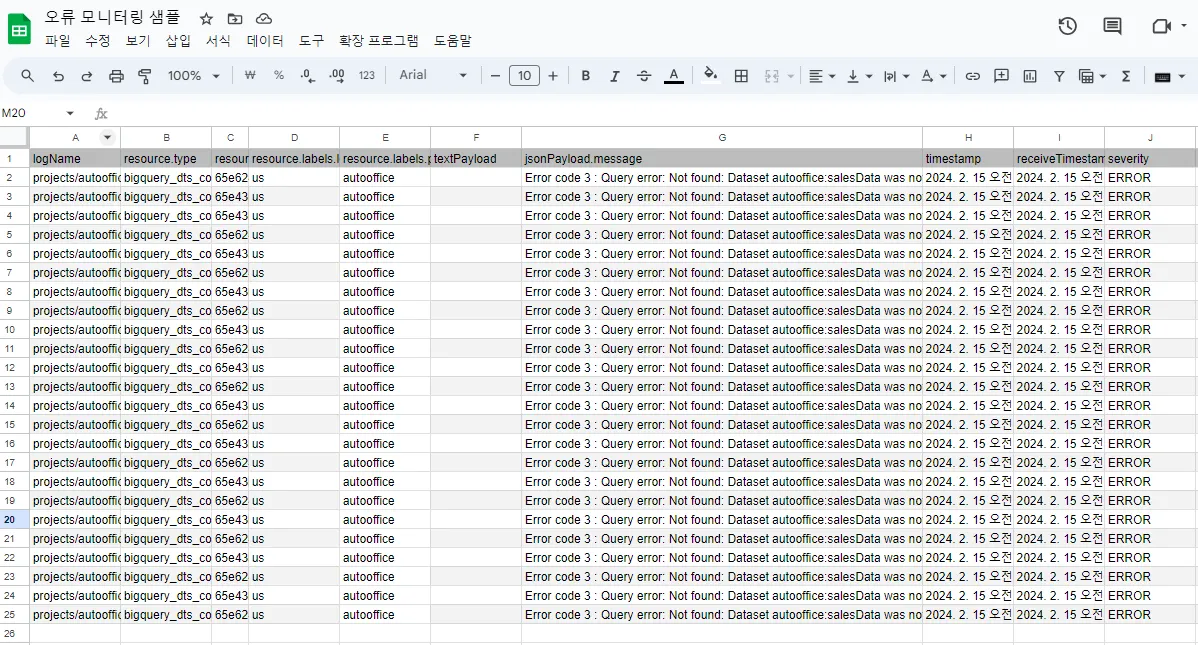This screenshot has height=645, width=1198.
Task: Star this spreadsheet document
Action: tap(206, 19)
